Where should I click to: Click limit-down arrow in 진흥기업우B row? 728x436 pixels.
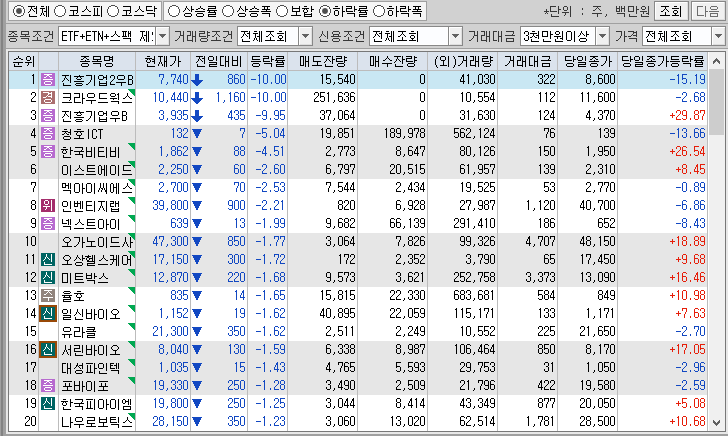click(197, 116)
